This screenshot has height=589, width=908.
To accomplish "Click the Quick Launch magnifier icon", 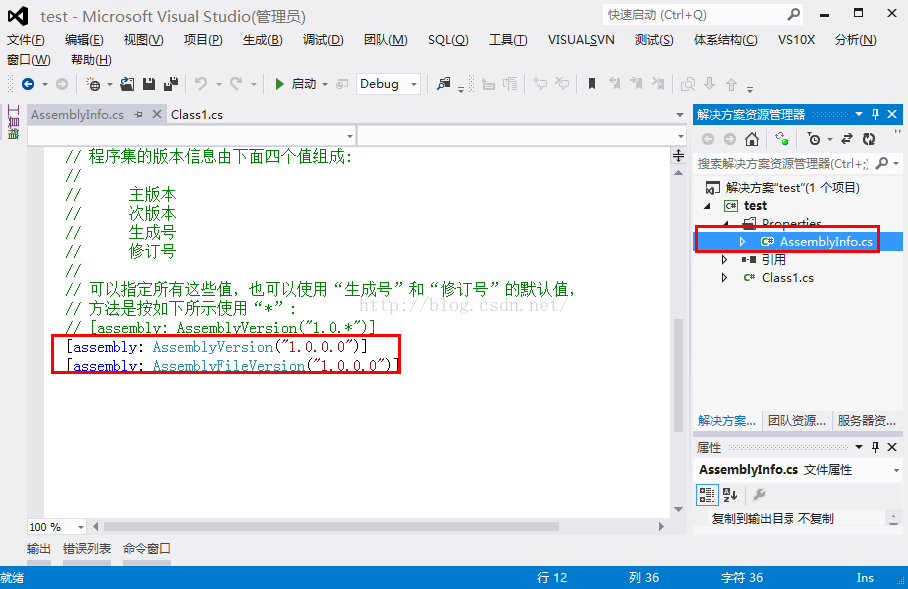I will pyautogui.click(x=793, y=14).
